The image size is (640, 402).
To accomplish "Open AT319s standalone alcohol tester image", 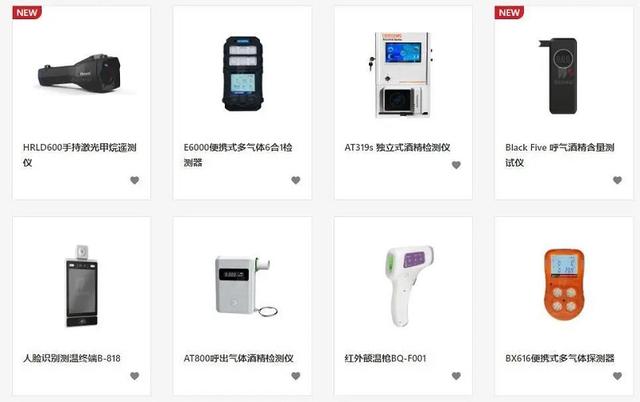I will pyautogui.click(x=400, y=75).
